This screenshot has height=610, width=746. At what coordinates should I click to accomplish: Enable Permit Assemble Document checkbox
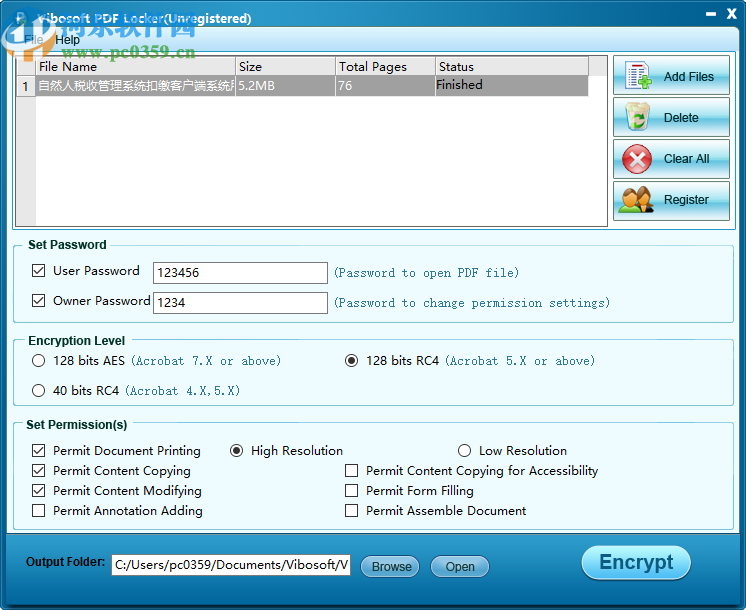[352, 511]
